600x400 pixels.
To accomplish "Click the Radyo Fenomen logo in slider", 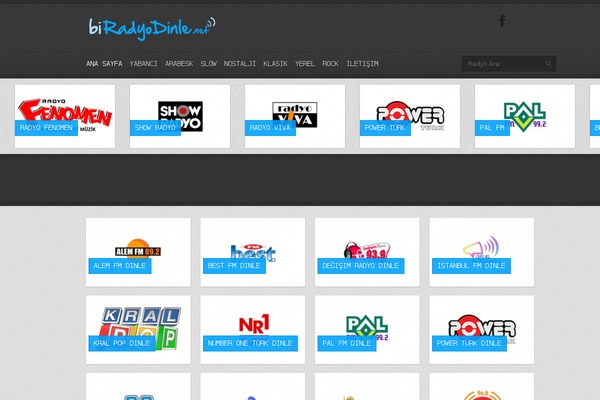I will 65,113.
